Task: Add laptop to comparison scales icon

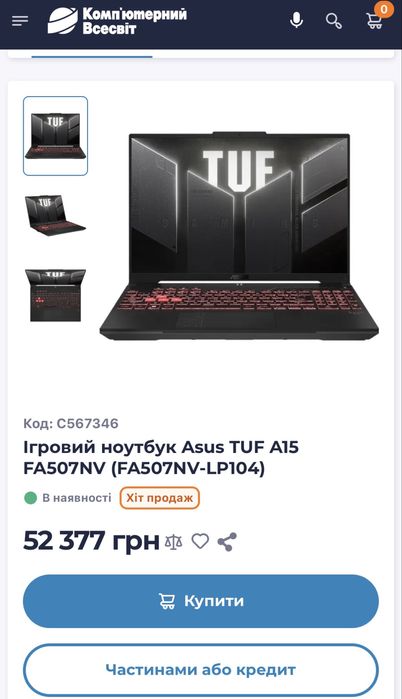Action: pyautogui.click(x=173, y=542)
